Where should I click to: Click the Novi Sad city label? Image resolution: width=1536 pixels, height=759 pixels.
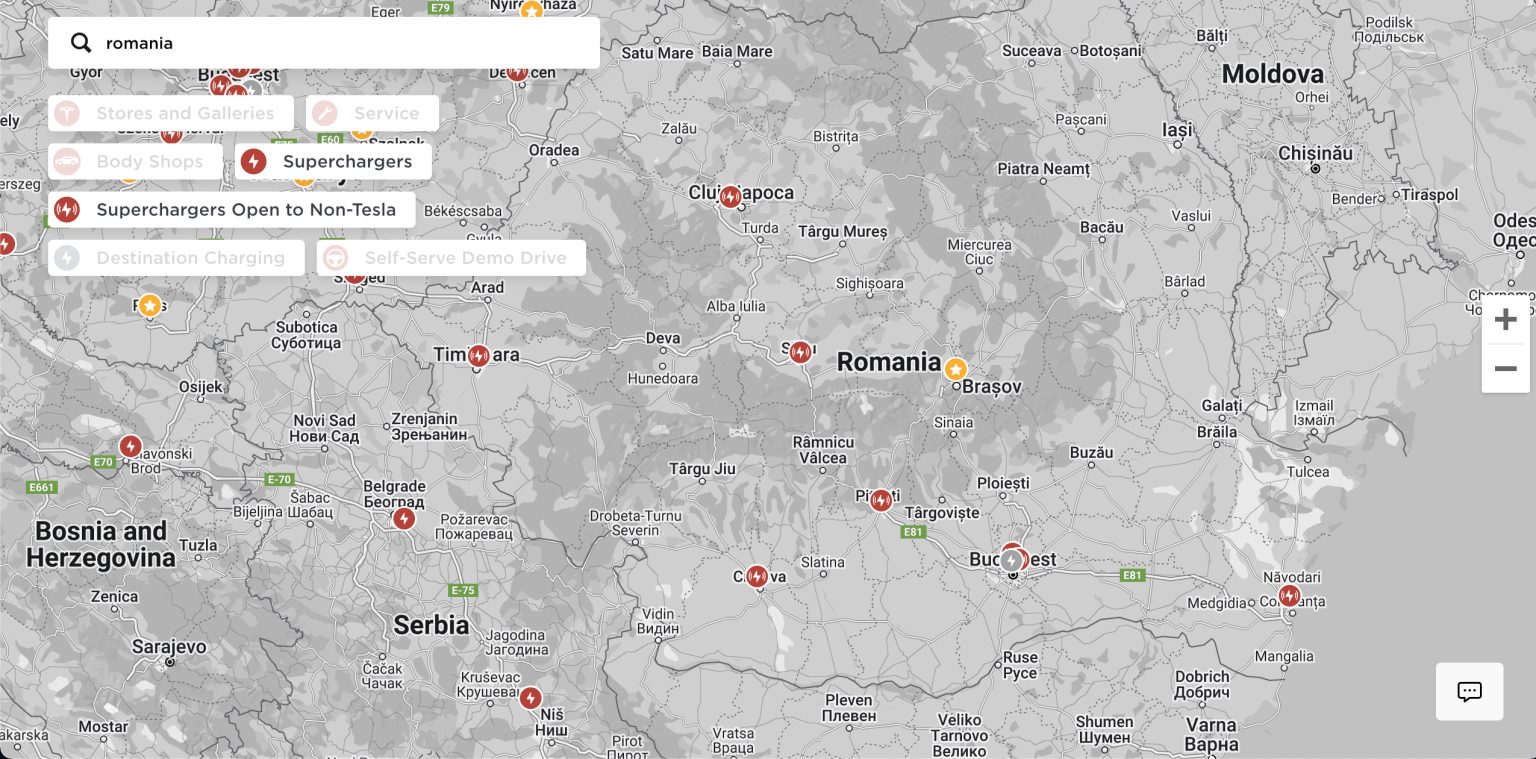tap(325, 428)
